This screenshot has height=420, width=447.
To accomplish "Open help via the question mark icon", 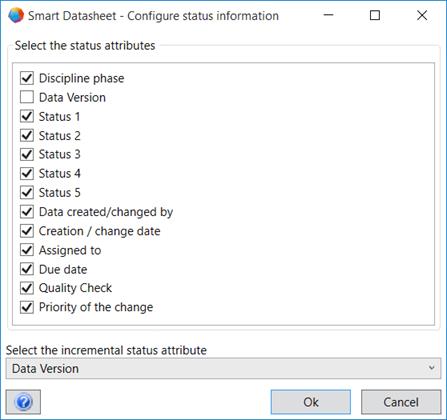I will coord(23,402).
